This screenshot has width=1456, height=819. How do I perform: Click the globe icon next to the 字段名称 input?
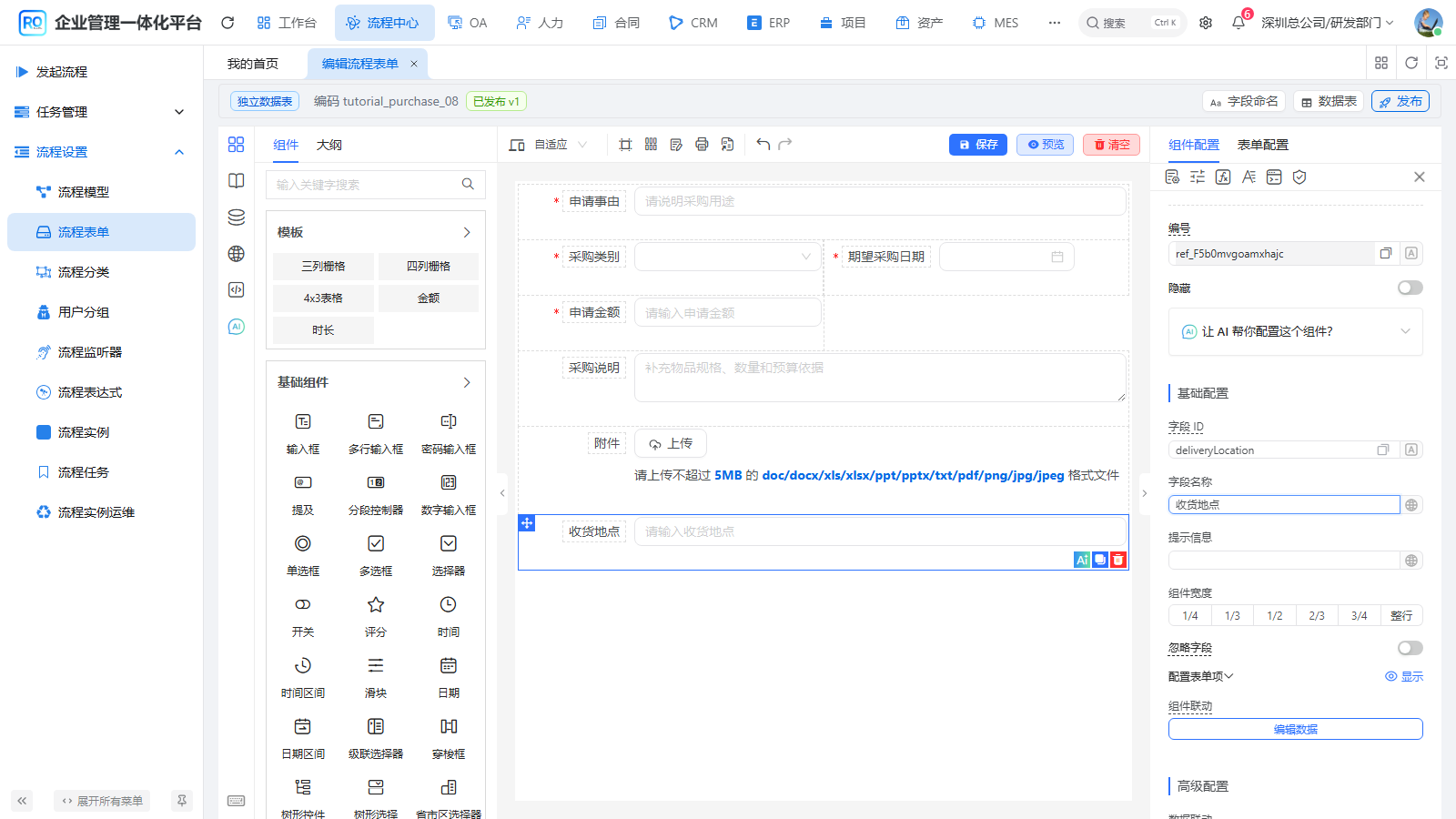(1411, 505)
